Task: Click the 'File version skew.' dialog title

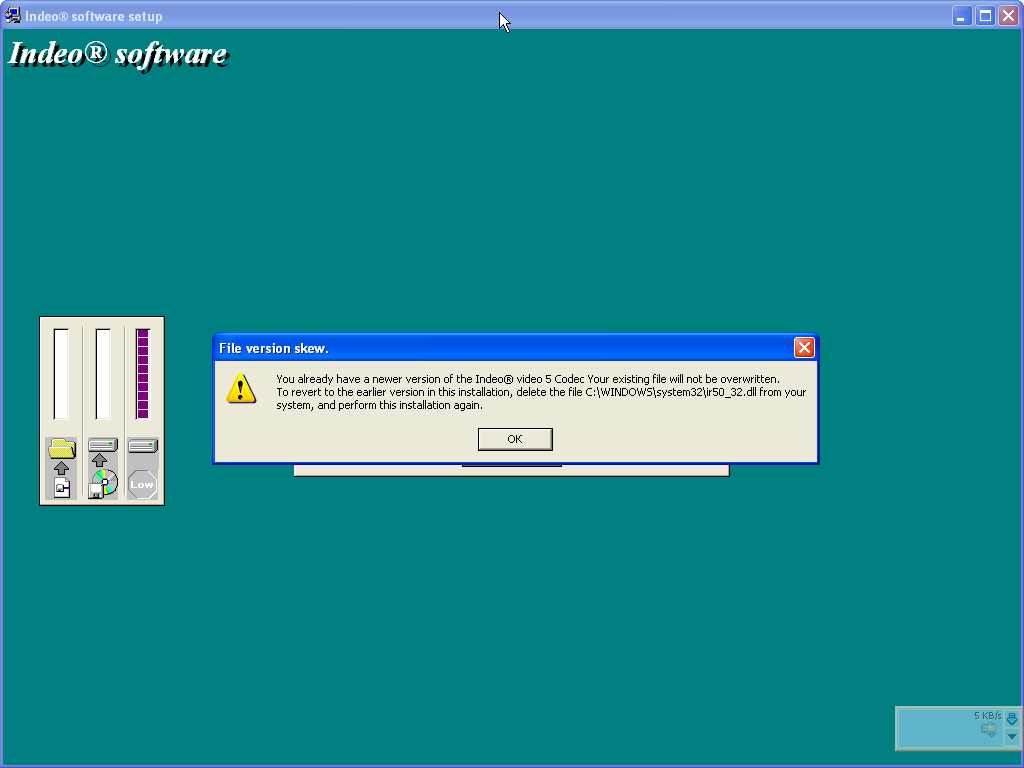Action: point(274,348)
